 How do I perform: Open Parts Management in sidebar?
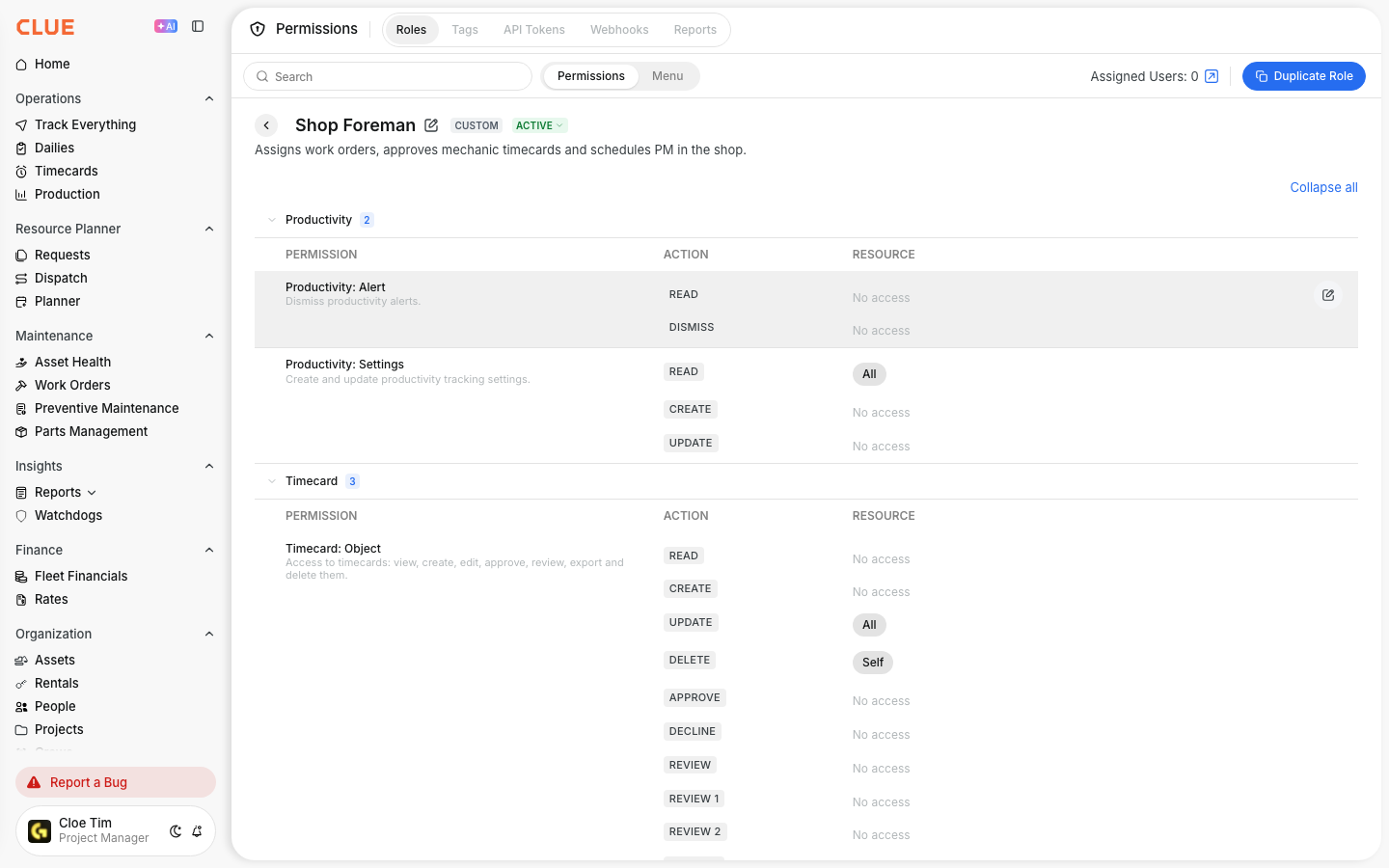91,431
